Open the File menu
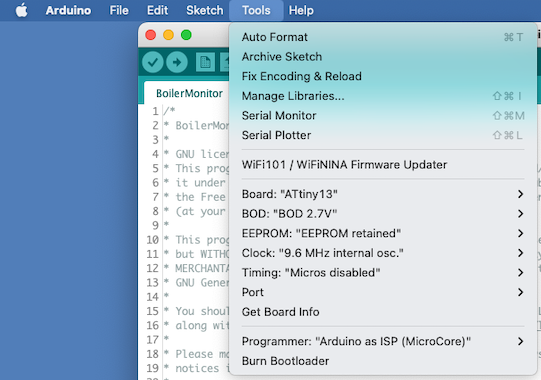The width and height of the screenshot is (541, 380). pos(119,10)
